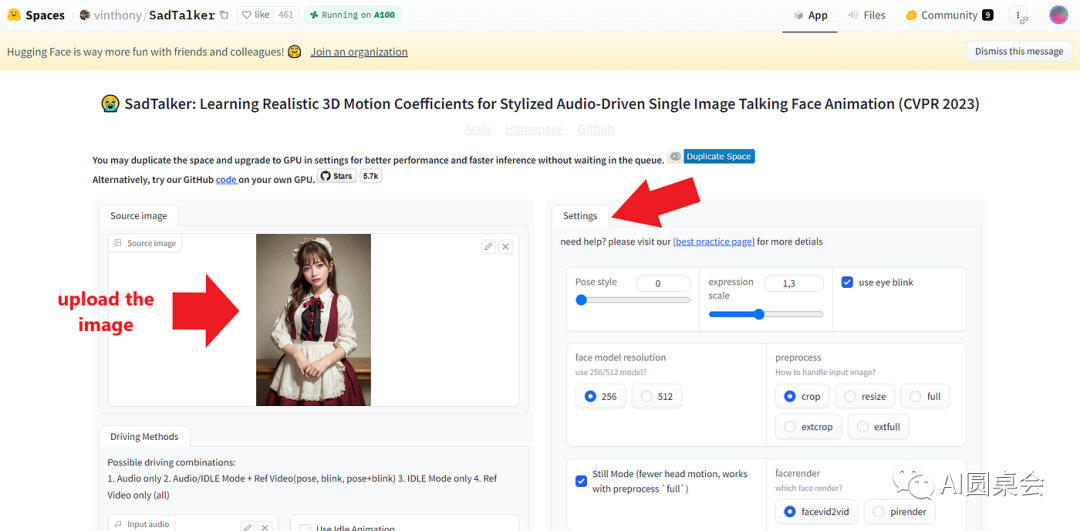Click the Community count badge 9
Screen dimensions: 1080x531
[x=988, y=15]
